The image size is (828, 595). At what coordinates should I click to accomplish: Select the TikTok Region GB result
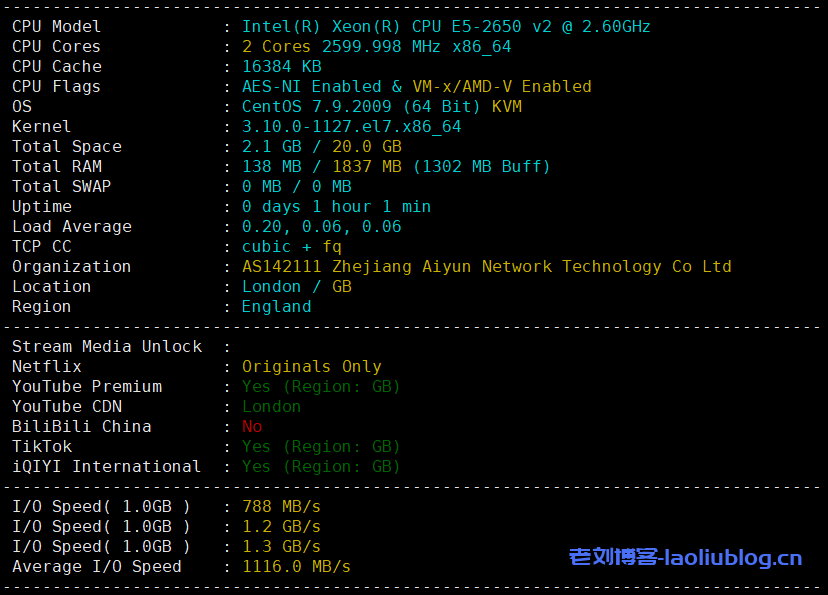[320, 446]
